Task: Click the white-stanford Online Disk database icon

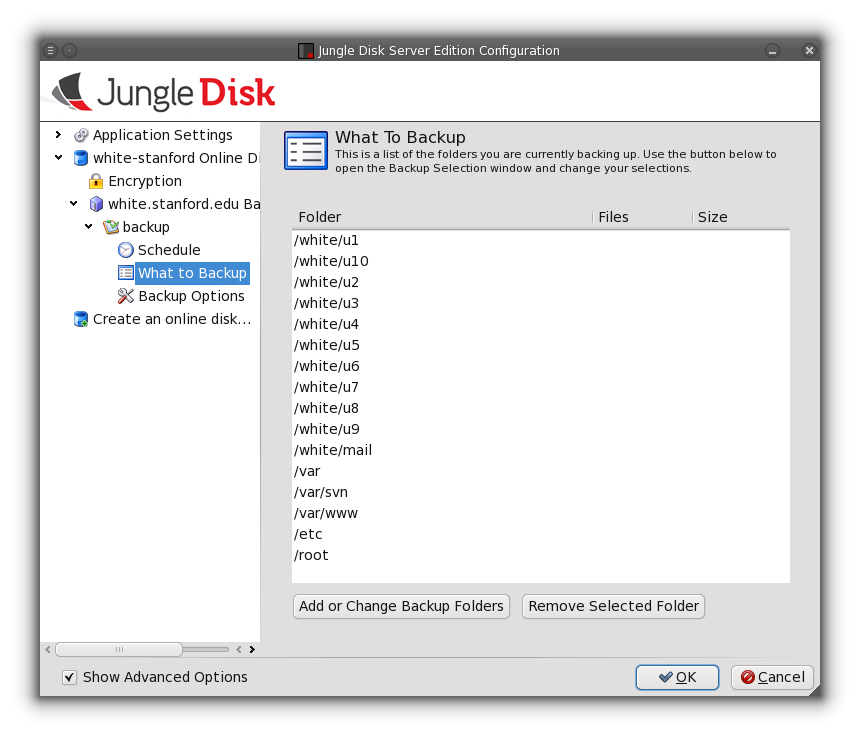Action: (x=81, y=158)
